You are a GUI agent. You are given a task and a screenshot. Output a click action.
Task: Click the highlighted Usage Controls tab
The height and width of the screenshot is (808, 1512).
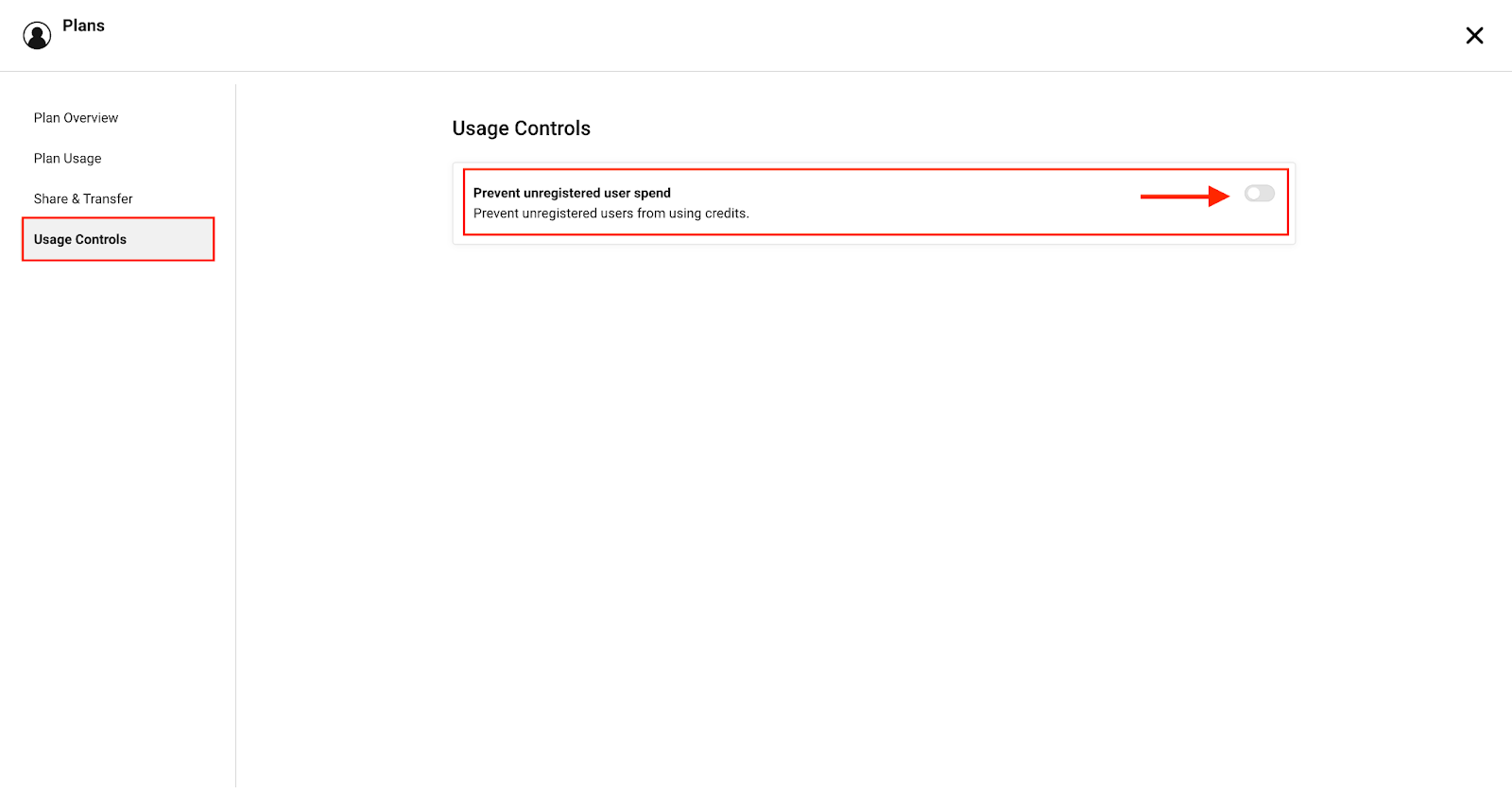pyautogui.click(x=80, y=240)
